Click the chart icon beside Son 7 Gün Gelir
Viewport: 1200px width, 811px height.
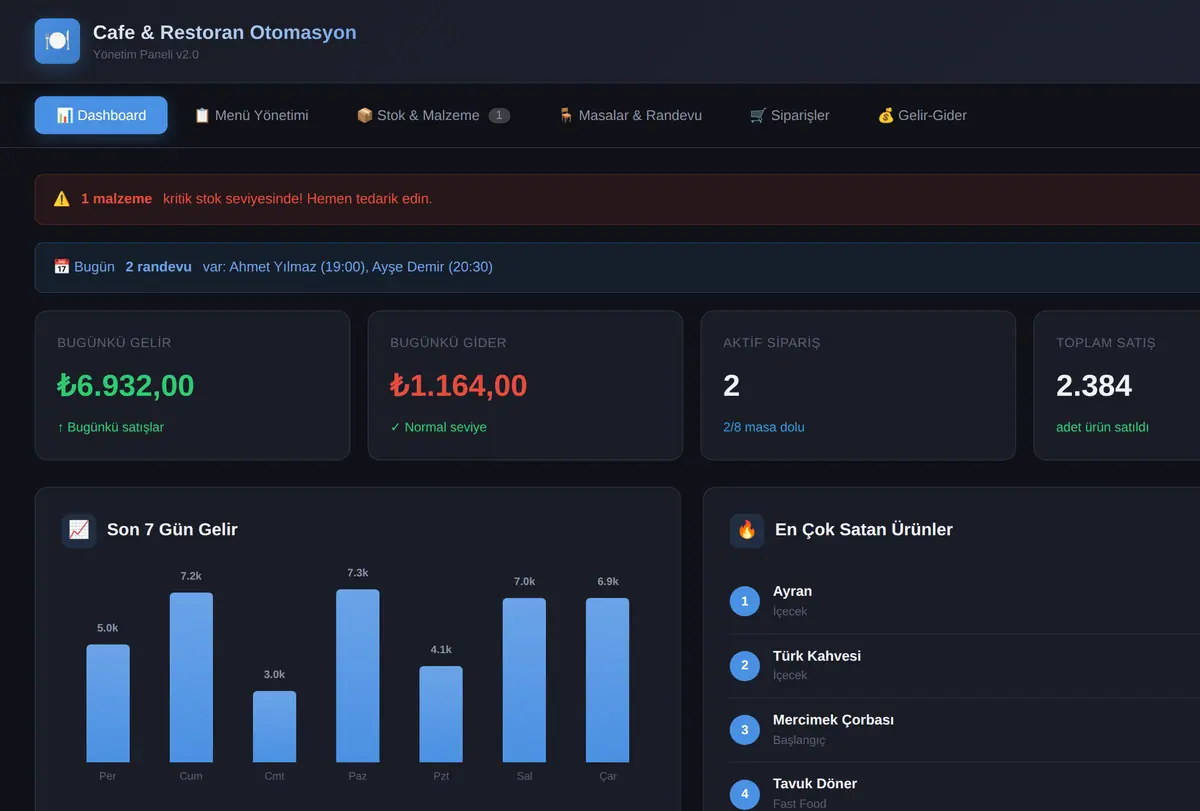point(79,530)
